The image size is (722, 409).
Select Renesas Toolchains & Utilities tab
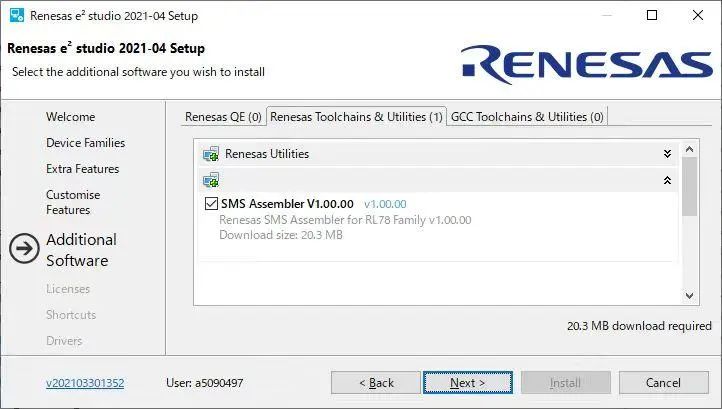pyautogui.click(x=356, y=117)
